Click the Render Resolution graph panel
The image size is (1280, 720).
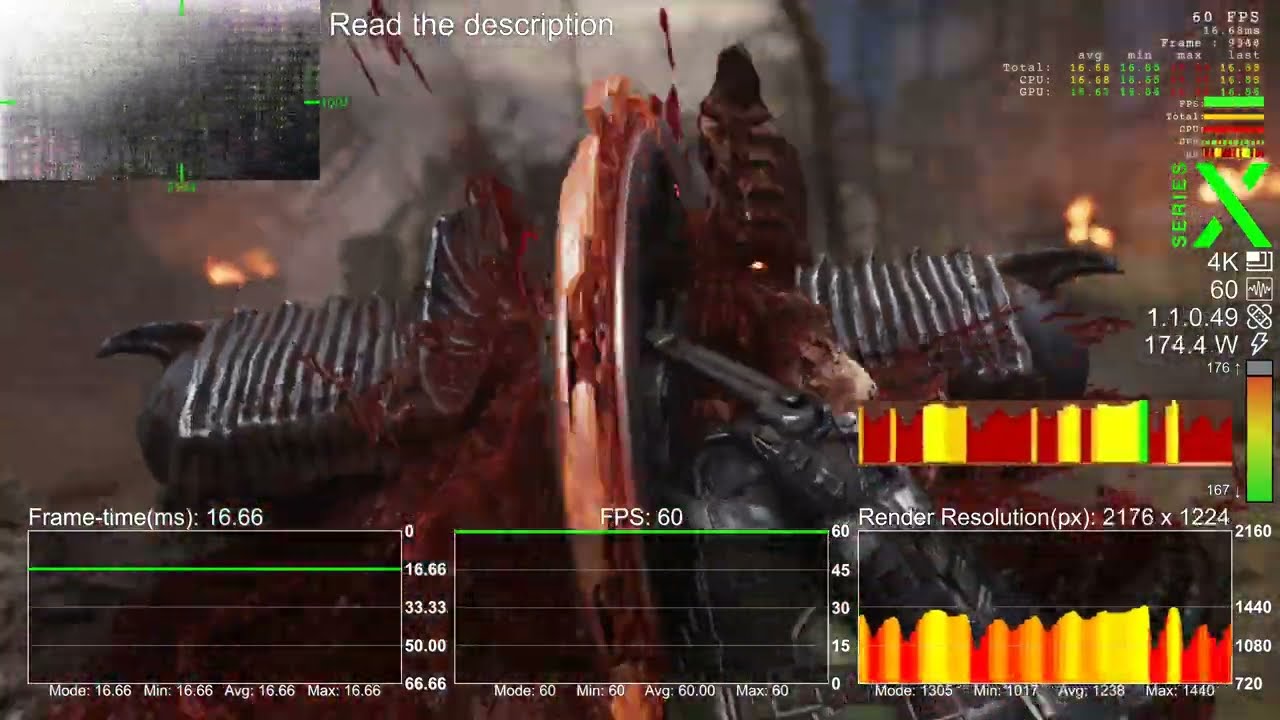1044,607
